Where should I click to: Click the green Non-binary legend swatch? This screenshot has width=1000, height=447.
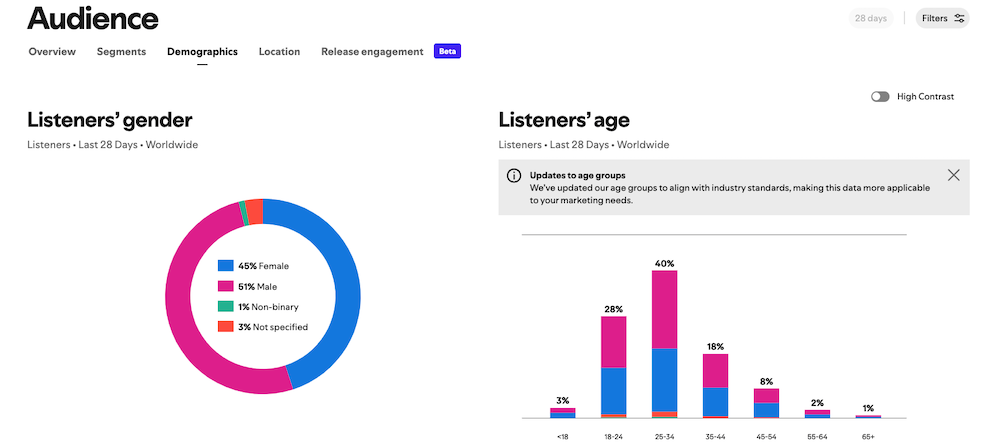click(226, 307)
